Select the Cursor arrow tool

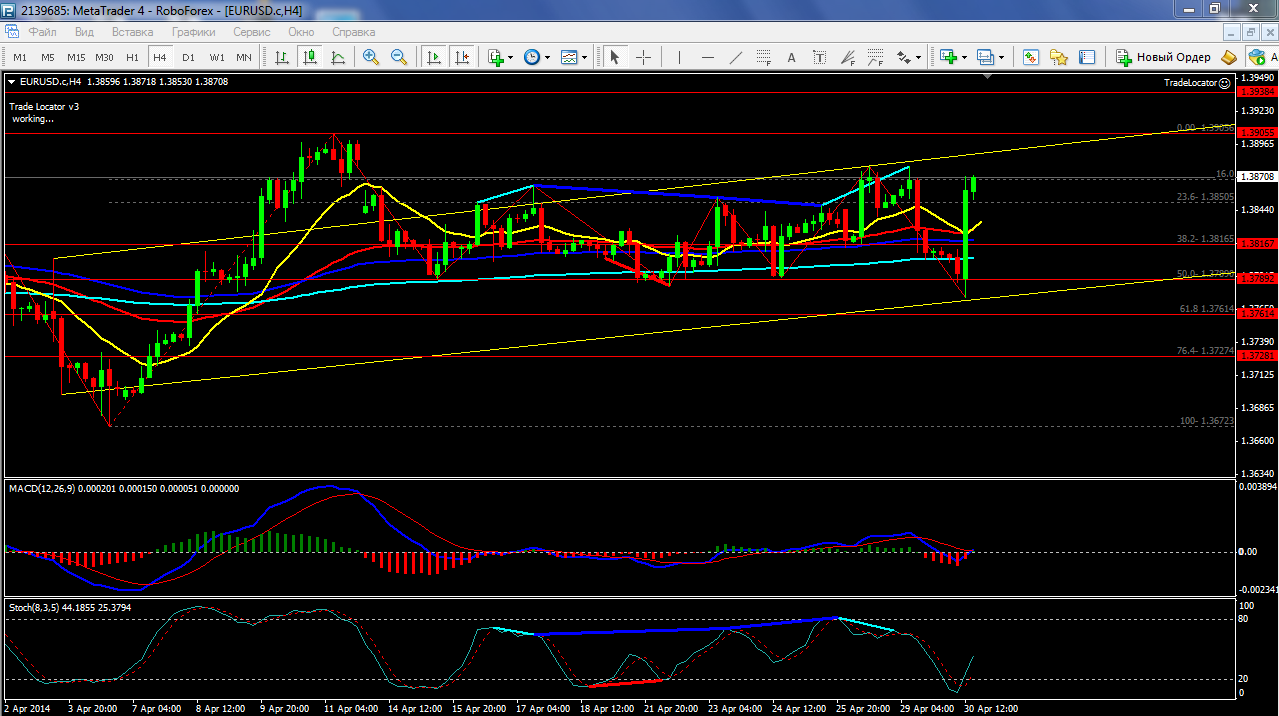click(615, 57)
